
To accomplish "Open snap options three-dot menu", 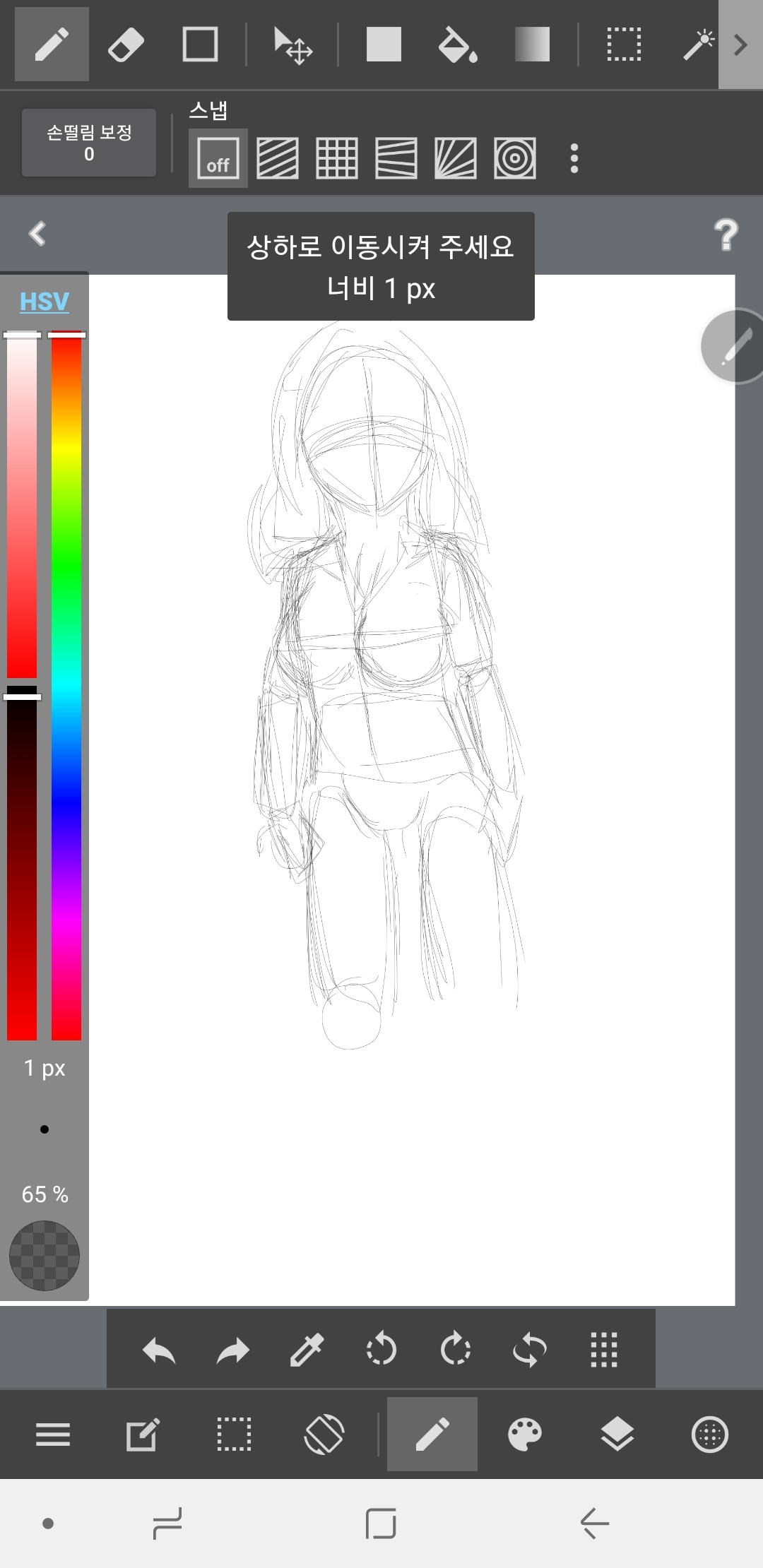I will (x=574, y=158).
